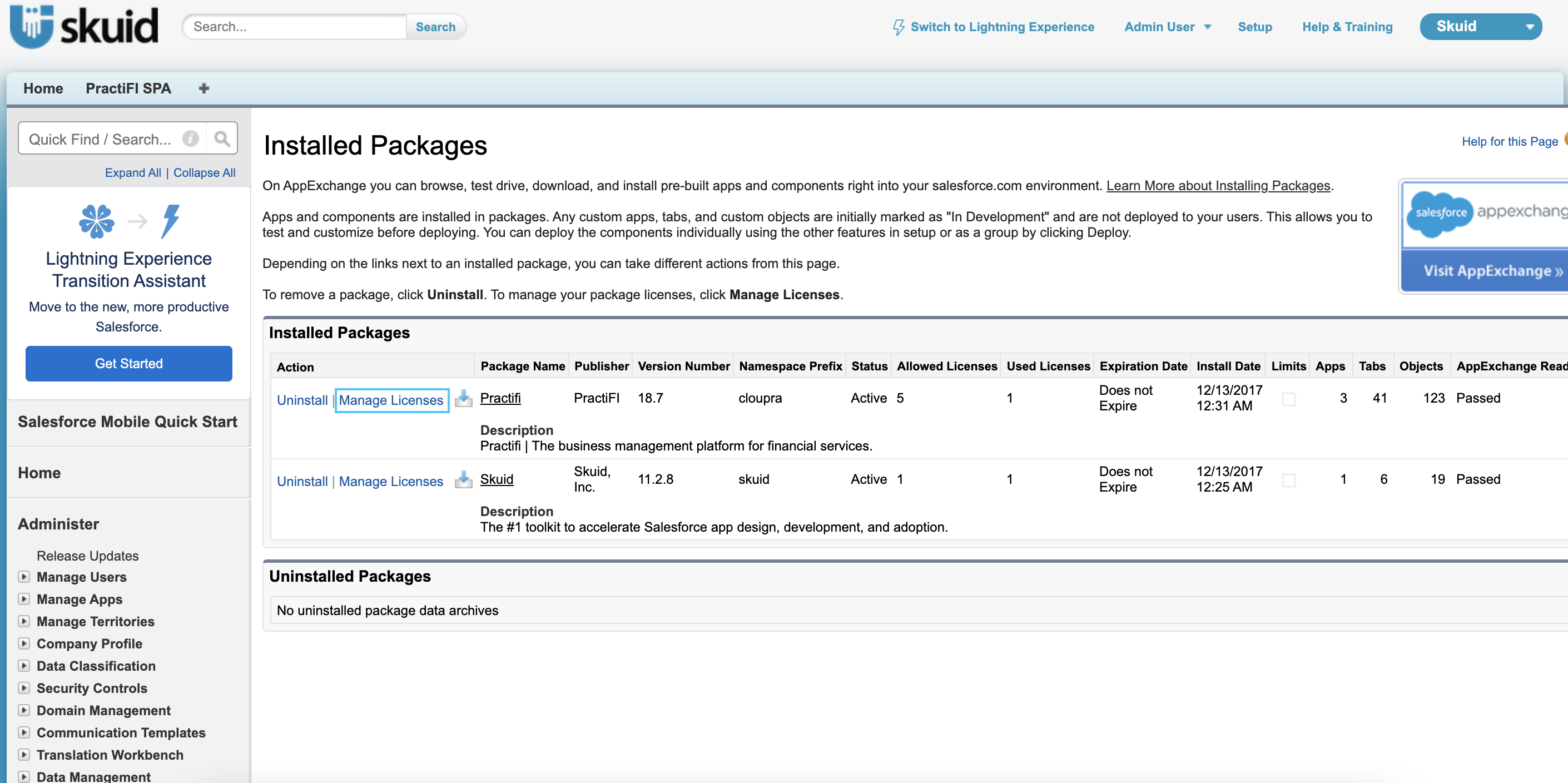The width and height of the screenshot is (1568, 783).
Task: Click the Get Started button
Action: coord(128,364)
